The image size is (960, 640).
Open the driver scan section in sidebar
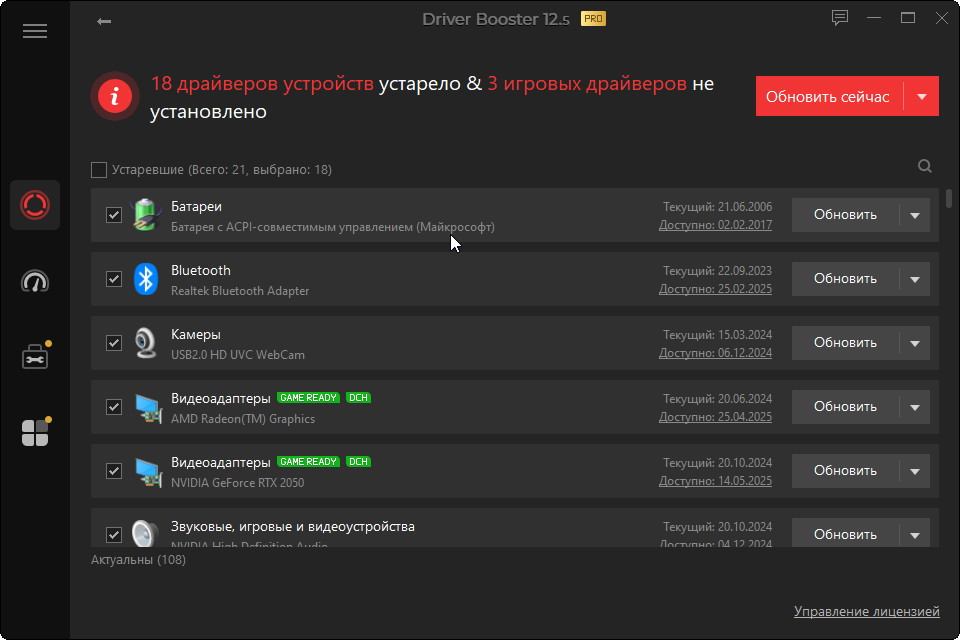(x=35, y=205)
